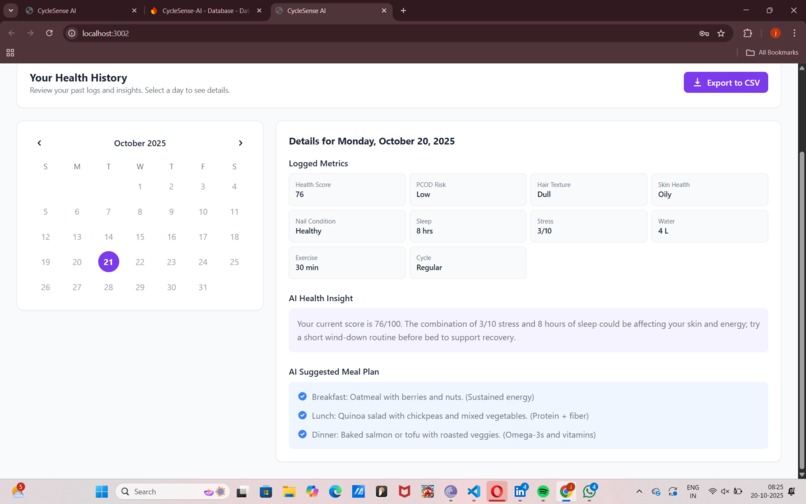The height and width of the screenshot is (504, 806).
Task: Show hidden system tray icons
Action: (639, 492)
